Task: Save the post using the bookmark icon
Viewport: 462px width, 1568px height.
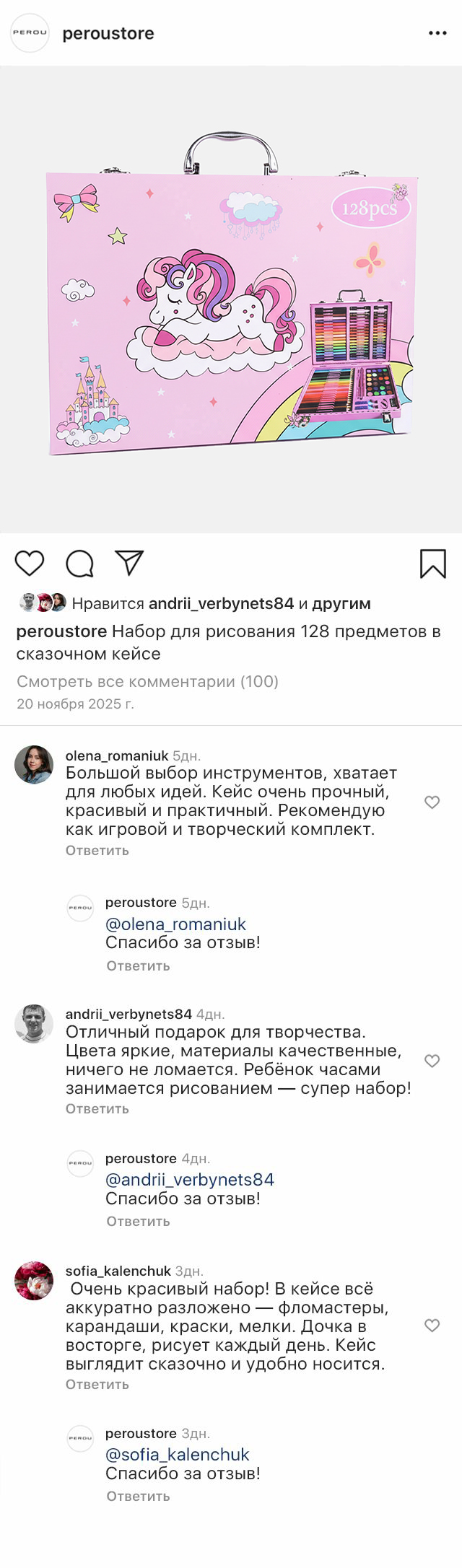Action: [x=433, y=564]
